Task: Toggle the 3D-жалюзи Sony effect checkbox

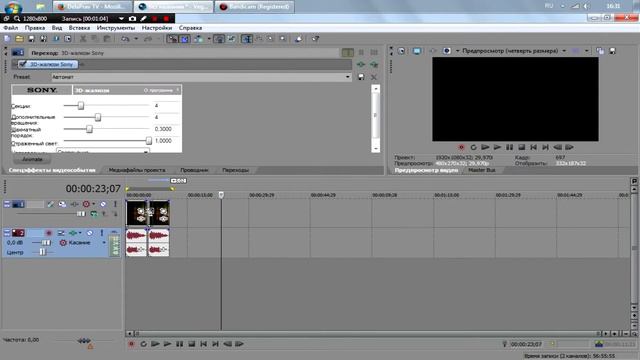Action: (23, 64)
